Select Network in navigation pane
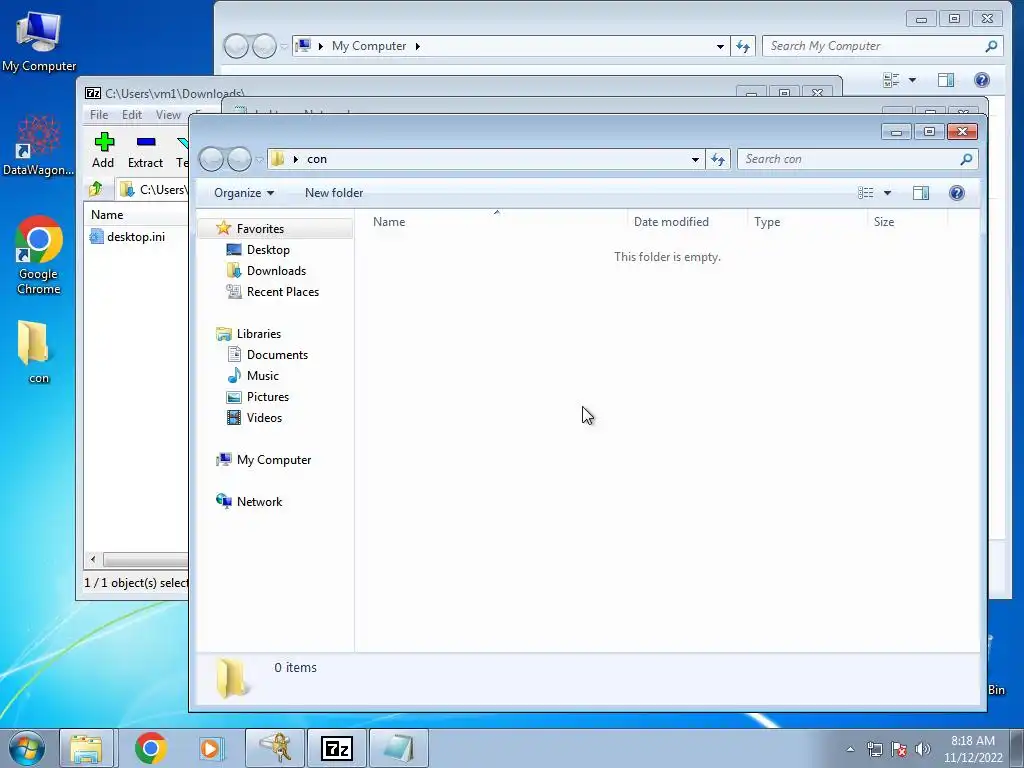The height and width of the screenshot is (768, 1024). pos(249,502)
